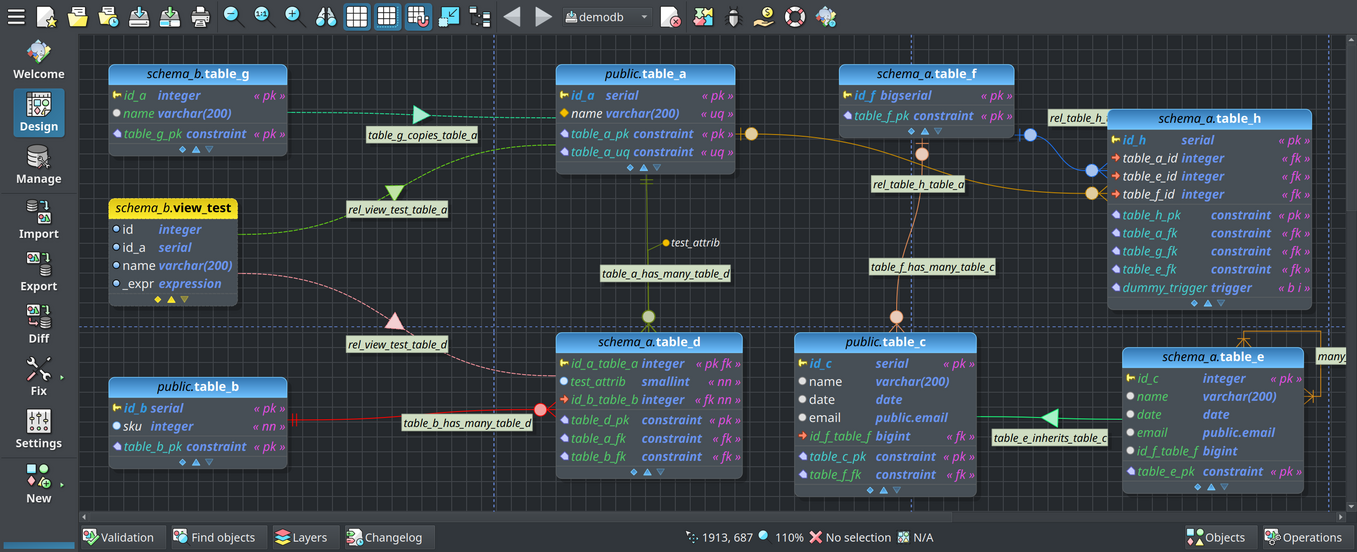Open a model file from folder
The image size is (1357, 552).
[78, 17]
